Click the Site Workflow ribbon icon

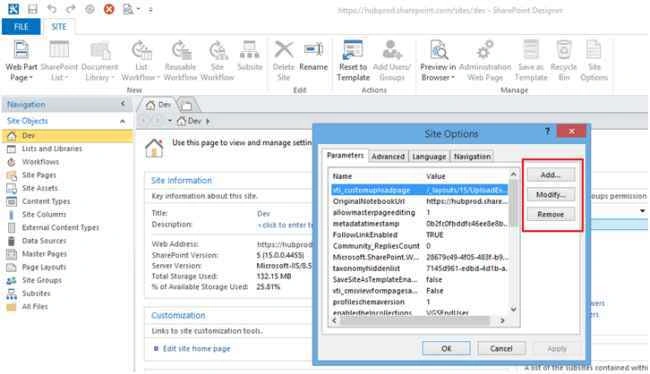(217, 51)
